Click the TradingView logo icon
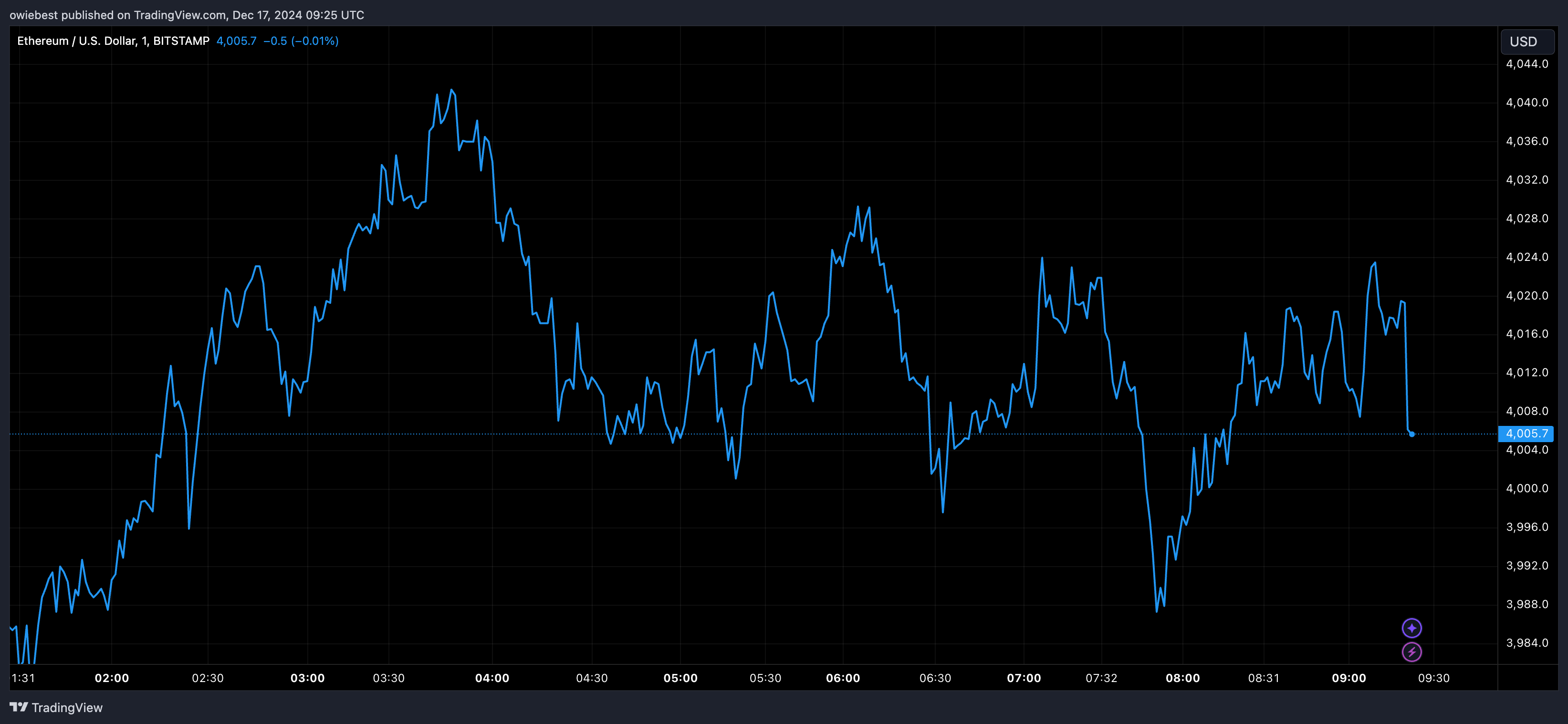Viewport: 1568px width, 724px height. [x=19, y=707]
